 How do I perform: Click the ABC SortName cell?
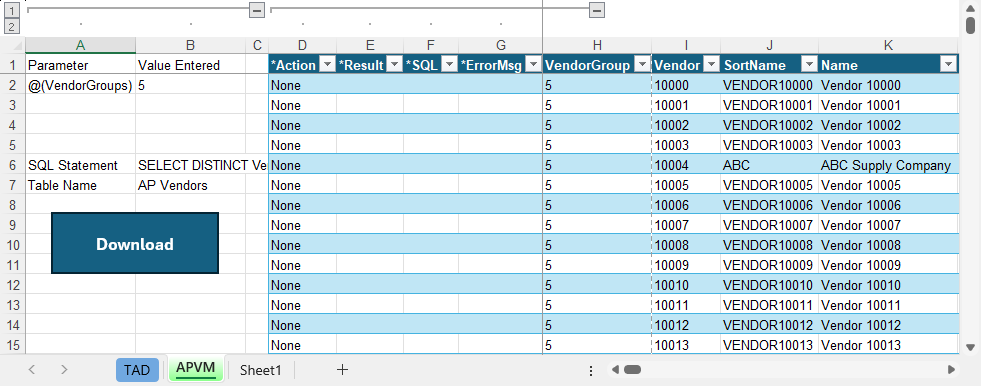click(x=769, y=165)
